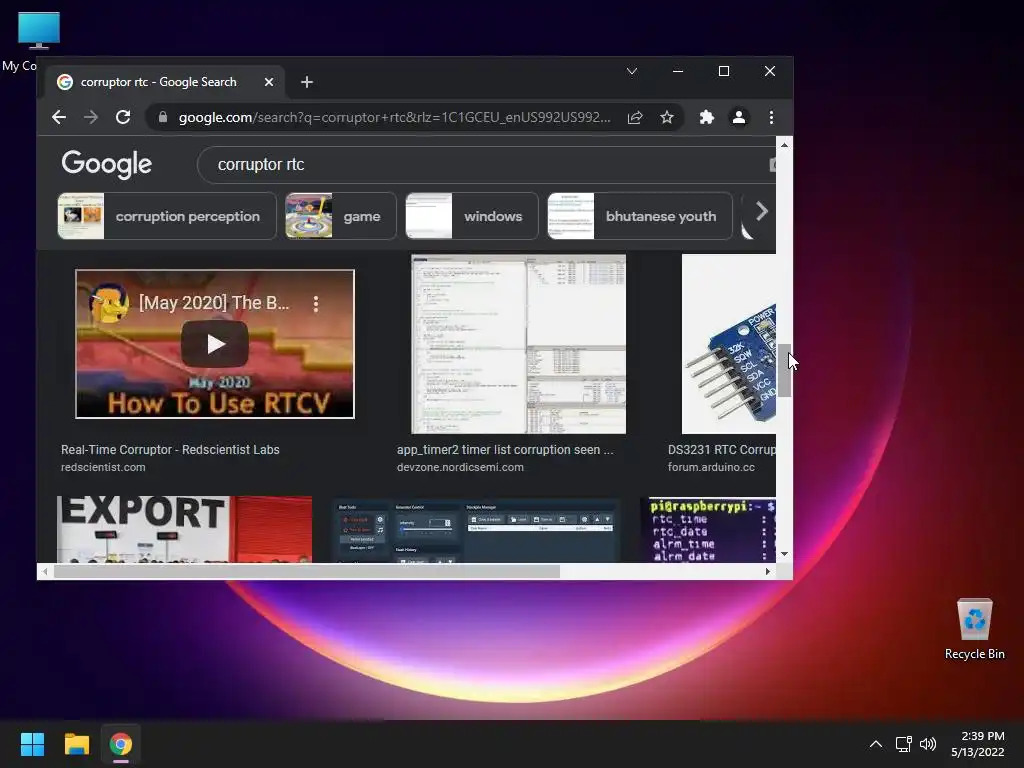Reload the Google search page
The height and width of the screenshot is (768, 1024).
pyautogui.click(x=123, y=118)
